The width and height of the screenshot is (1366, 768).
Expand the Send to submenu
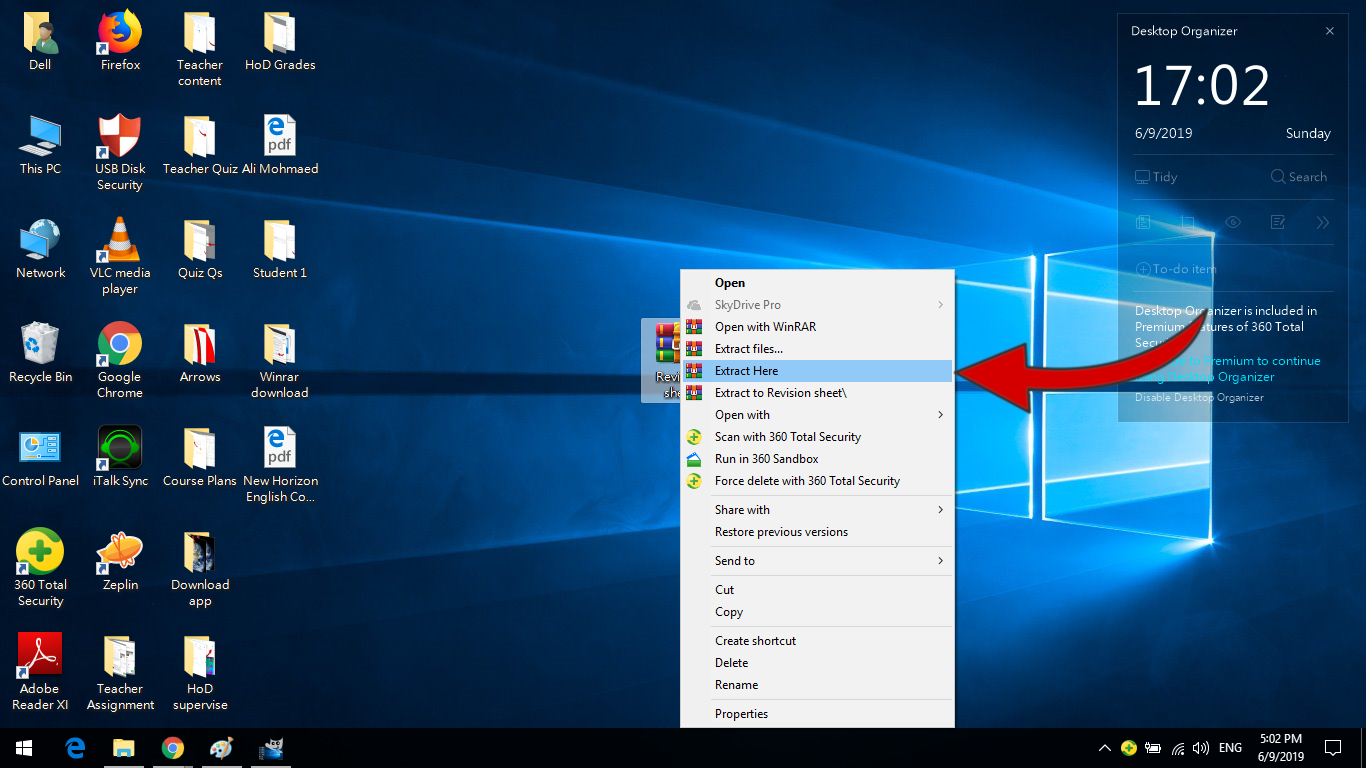(817, 561)
